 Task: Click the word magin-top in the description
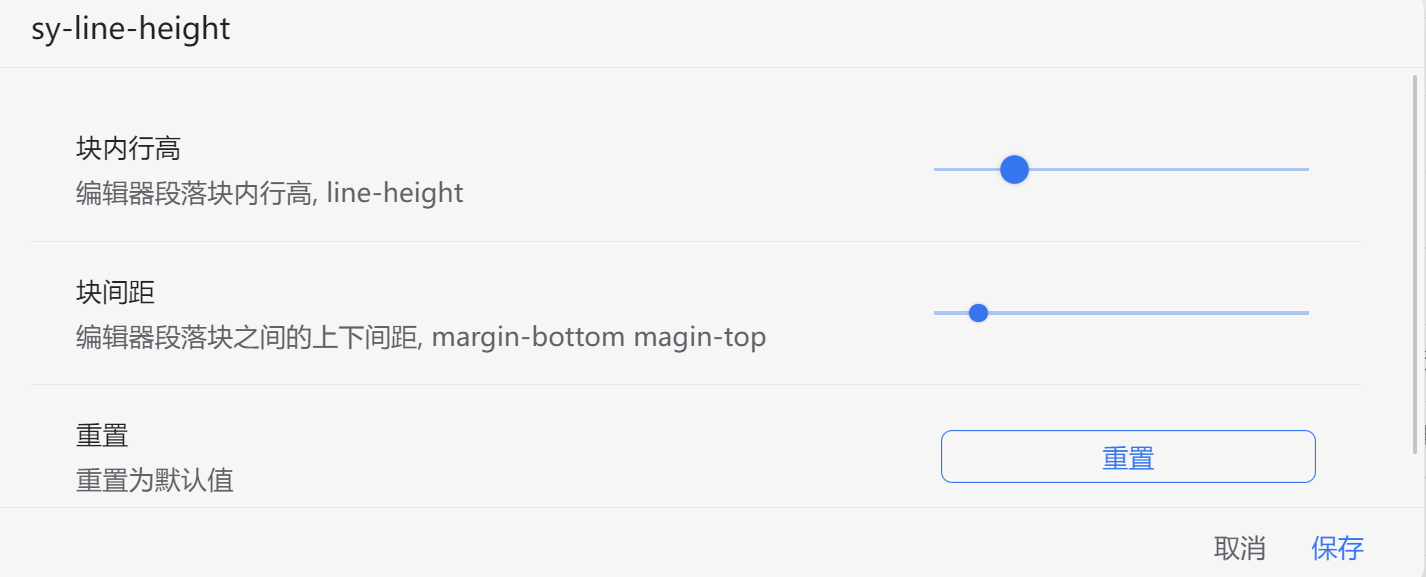(700, 337)
